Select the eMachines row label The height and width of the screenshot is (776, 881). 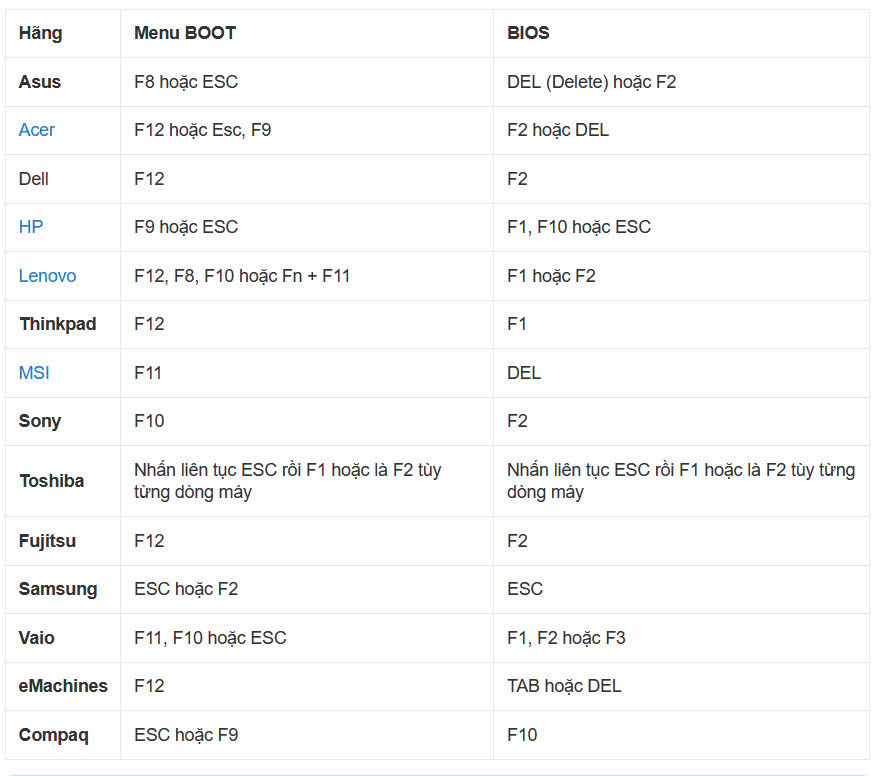(63, 686)
